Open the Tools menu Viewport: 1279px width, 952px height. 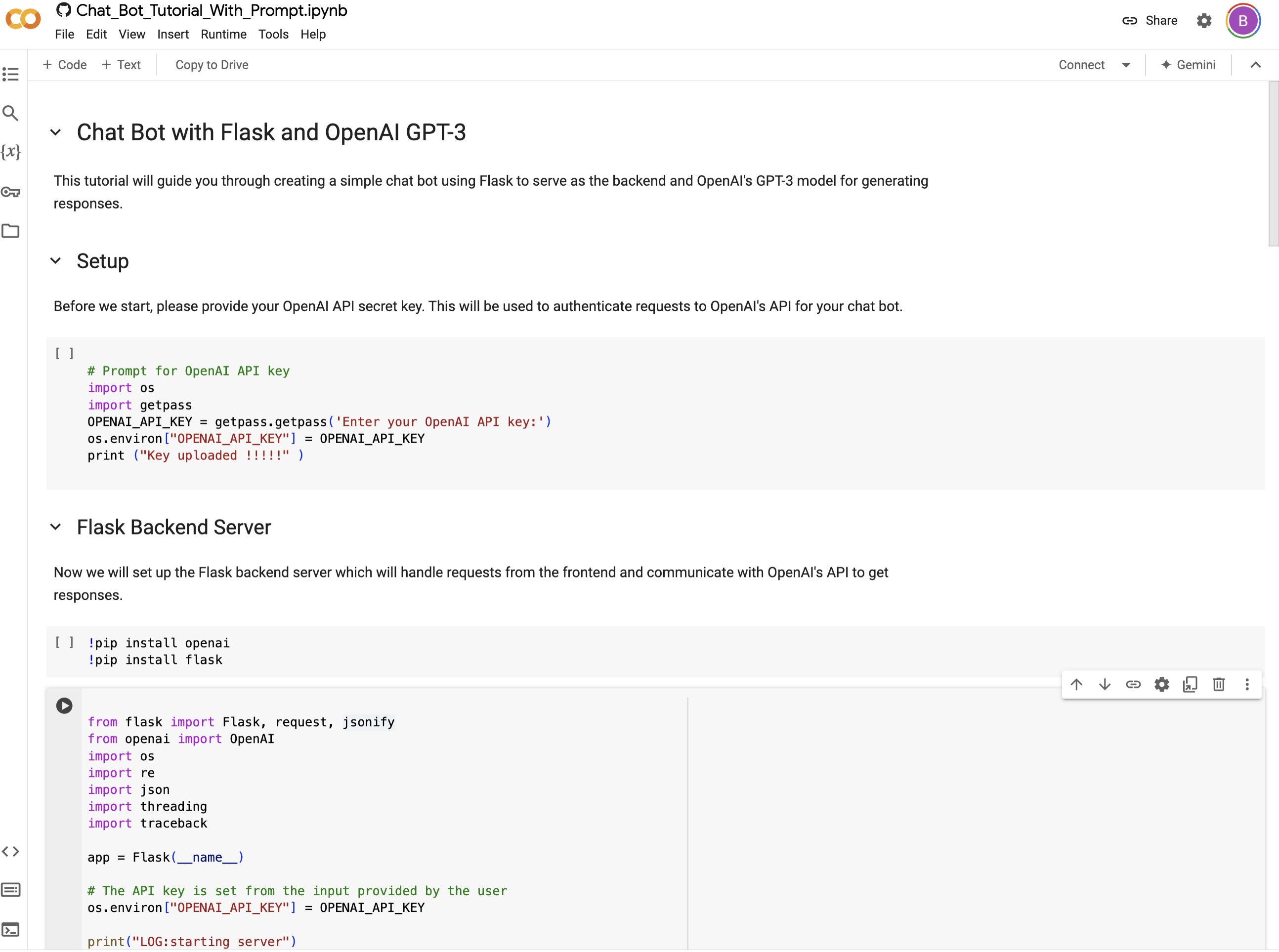273,35
